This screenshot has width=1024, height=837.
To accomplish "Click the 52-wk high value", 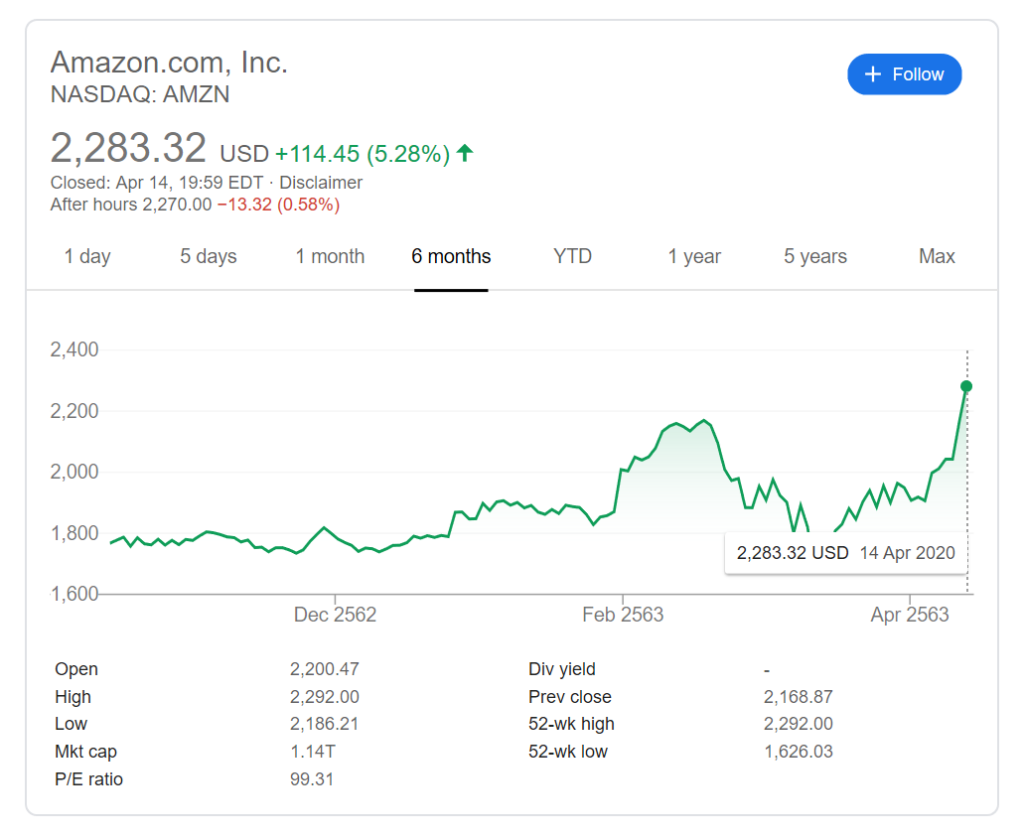I will click(x=798, y=724).
